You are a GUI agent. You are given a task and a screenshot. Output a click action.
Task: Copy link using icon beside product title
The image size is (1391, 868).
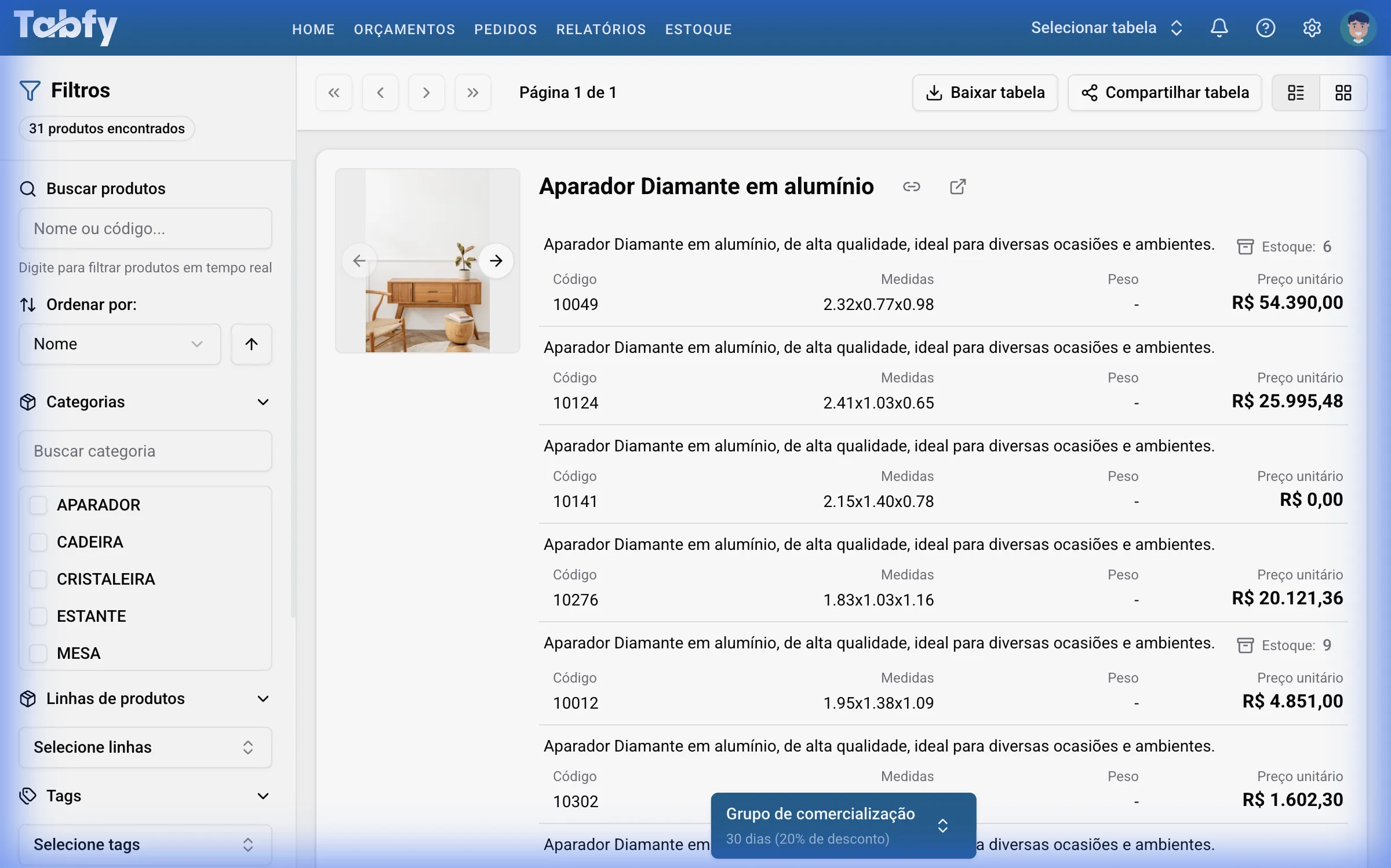click(912, 187)
